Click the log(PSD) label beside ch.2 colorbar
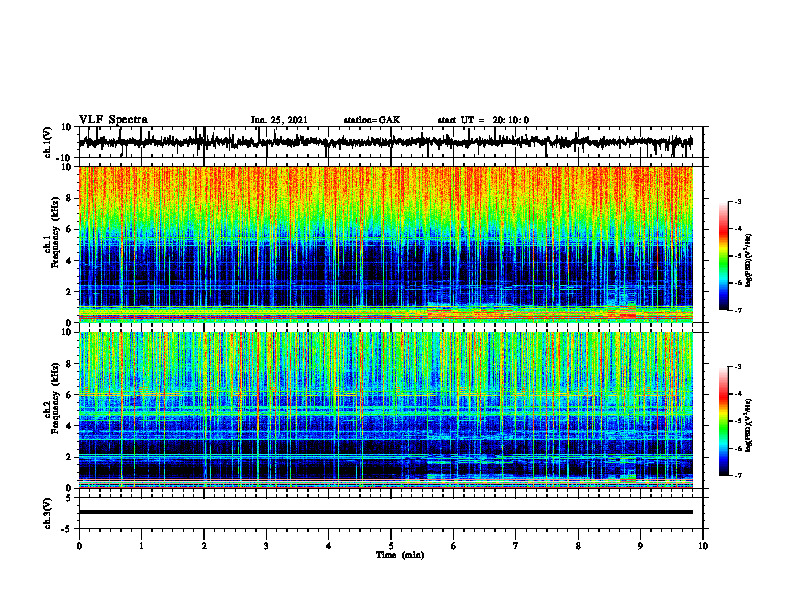The width and height of the screenshot is (792, 612). tap(749, 425)
